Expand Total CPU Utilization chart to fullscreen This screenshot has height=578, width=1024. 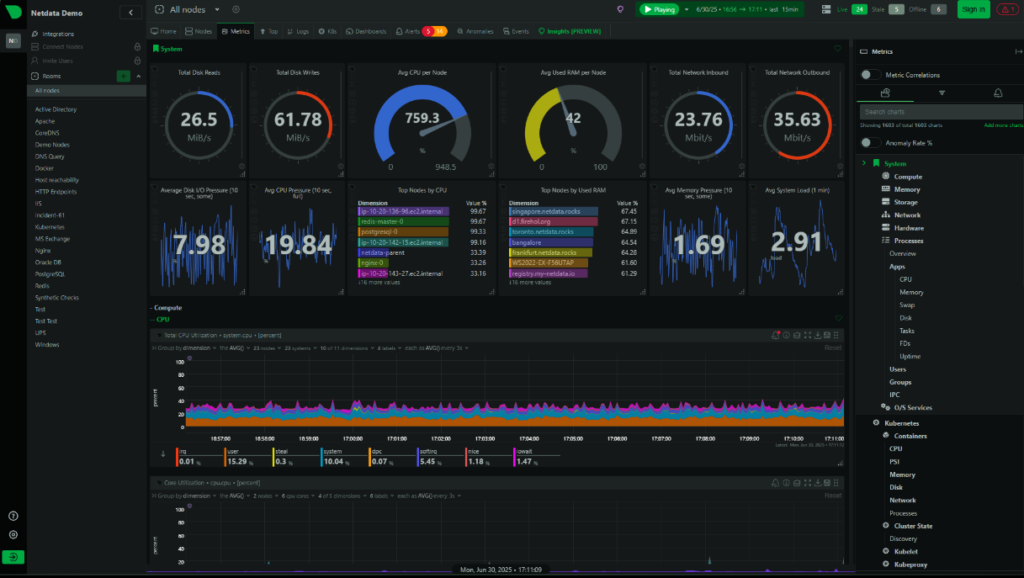[x=807, y=335]
